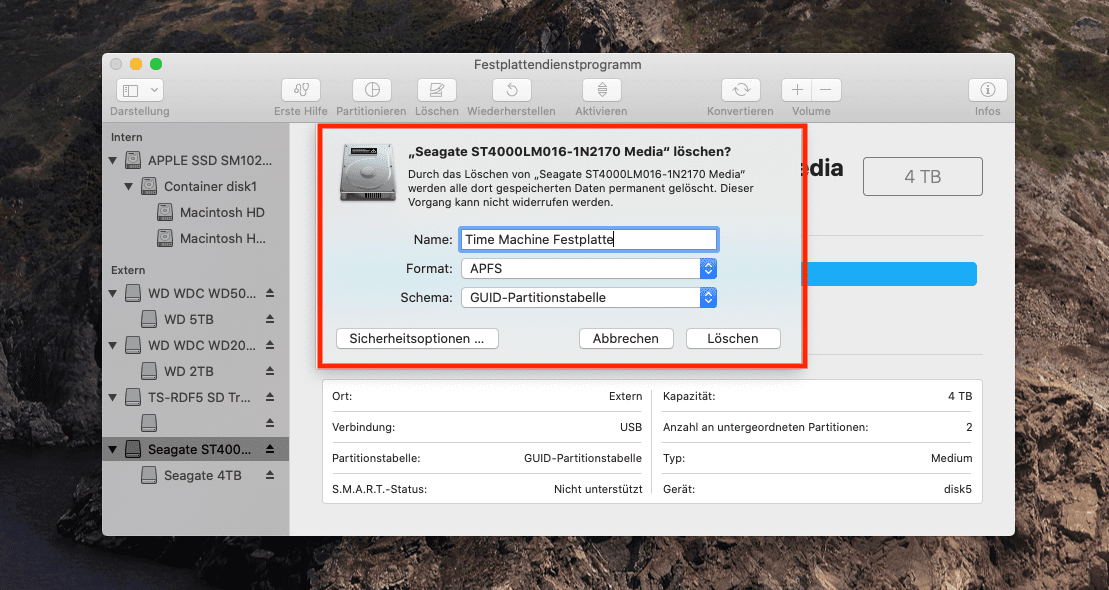The width and height of the screenshot is (1109, 590).
Task: Open the Infos toolbar button
Action: coord(987,90)
